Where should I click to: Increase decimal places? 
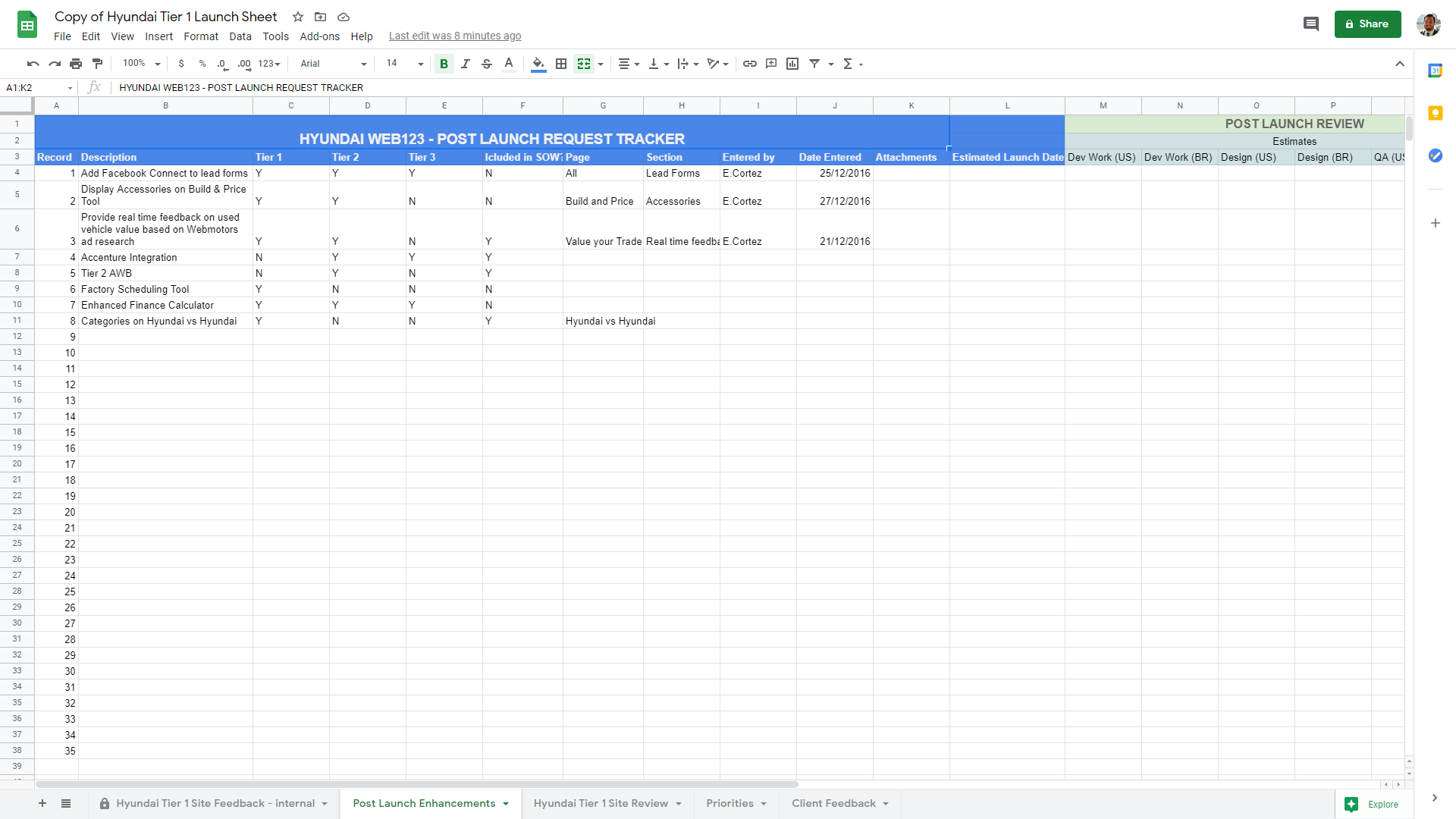(244, 64)
